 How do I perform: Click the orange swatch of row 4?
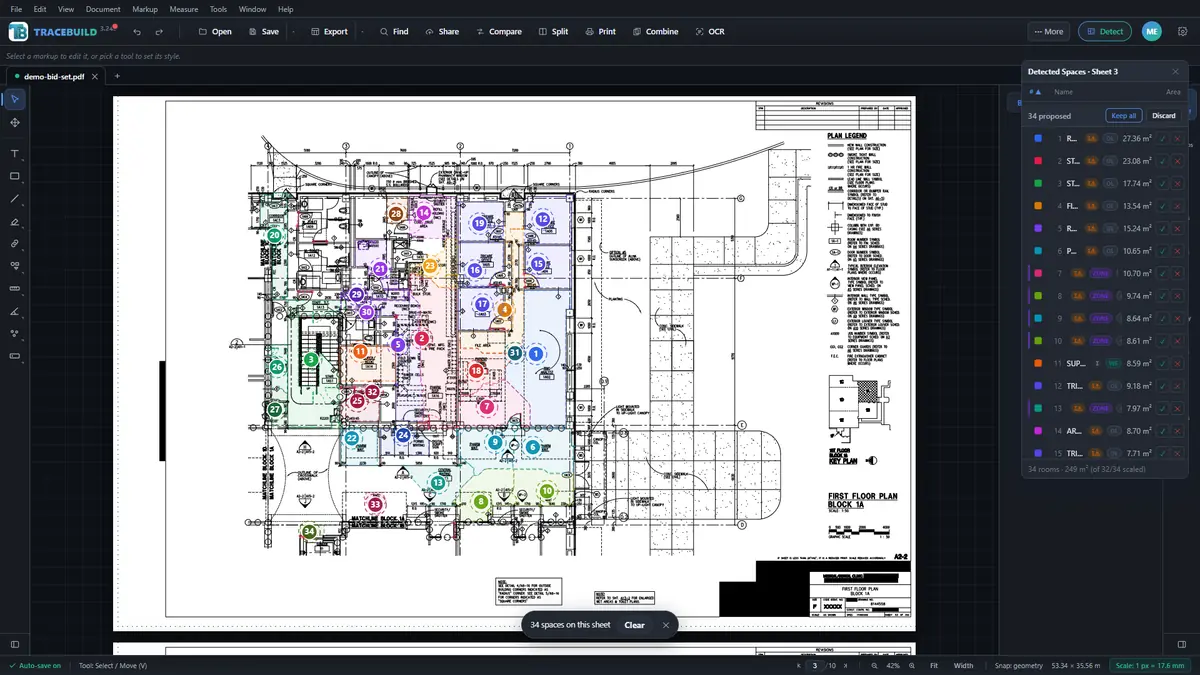1039,206
